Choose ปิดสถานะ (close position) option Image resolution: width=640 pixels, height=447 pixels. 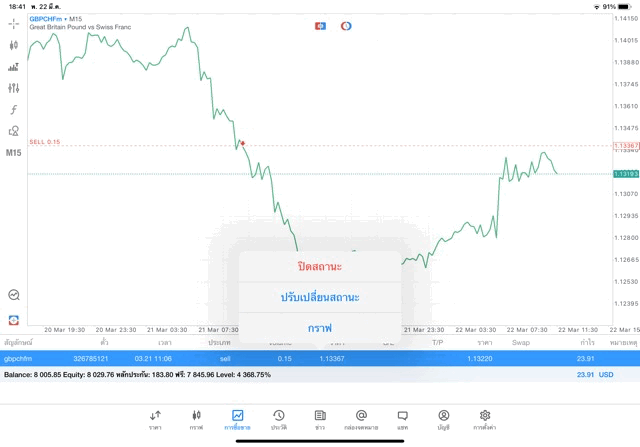coord(320,267)
